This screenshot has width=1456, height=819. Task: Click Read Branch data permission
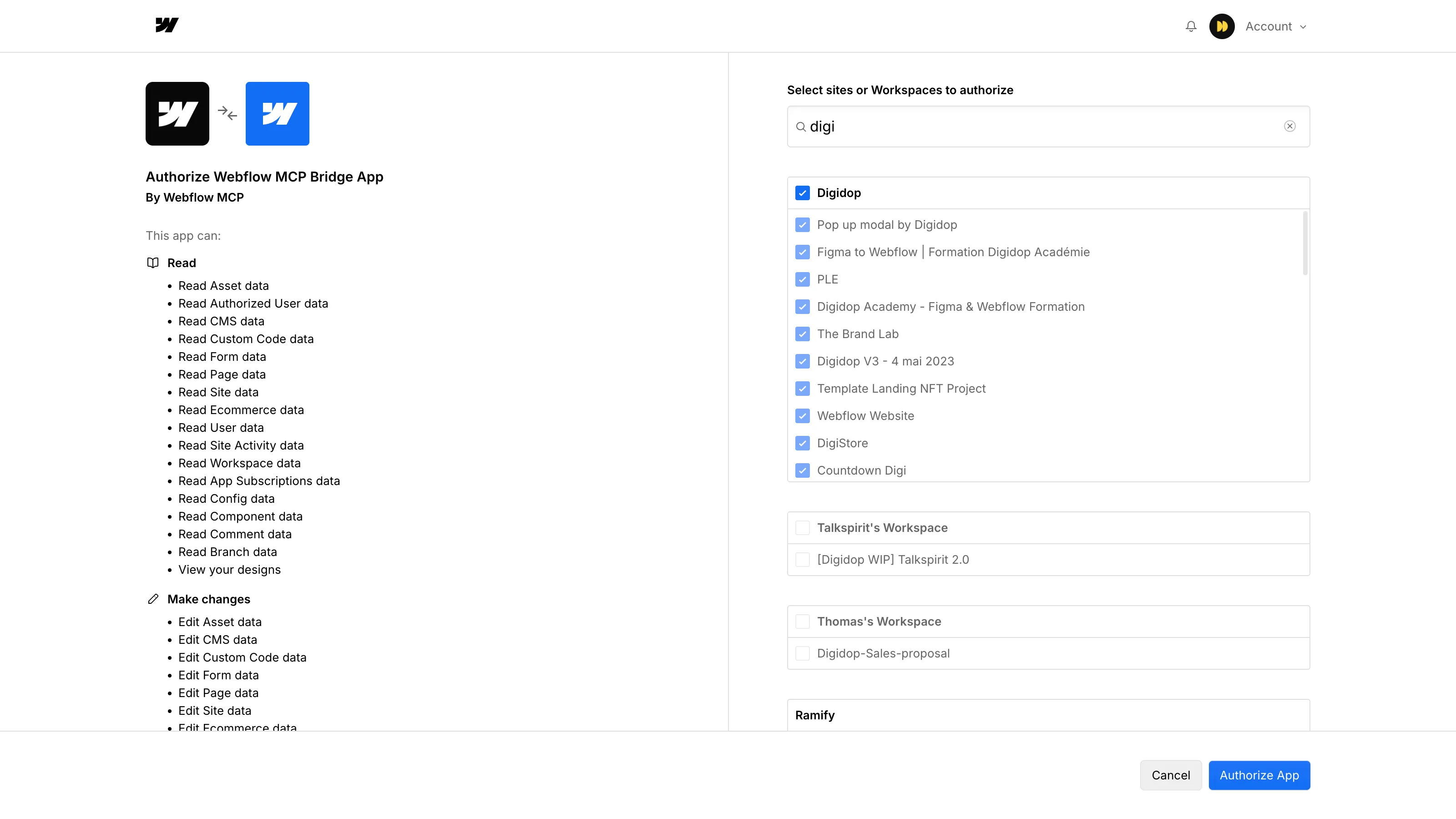pyautogui.click(x=228, y=552)
